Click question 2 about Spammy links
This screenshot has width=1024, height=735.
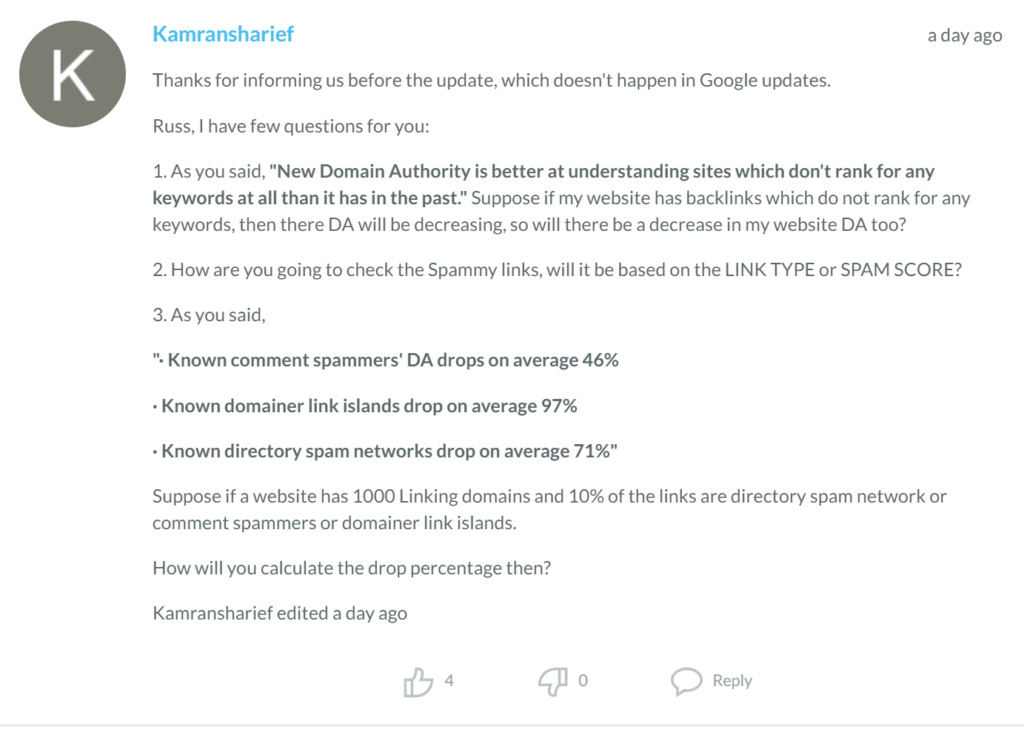tap(557, 270)
